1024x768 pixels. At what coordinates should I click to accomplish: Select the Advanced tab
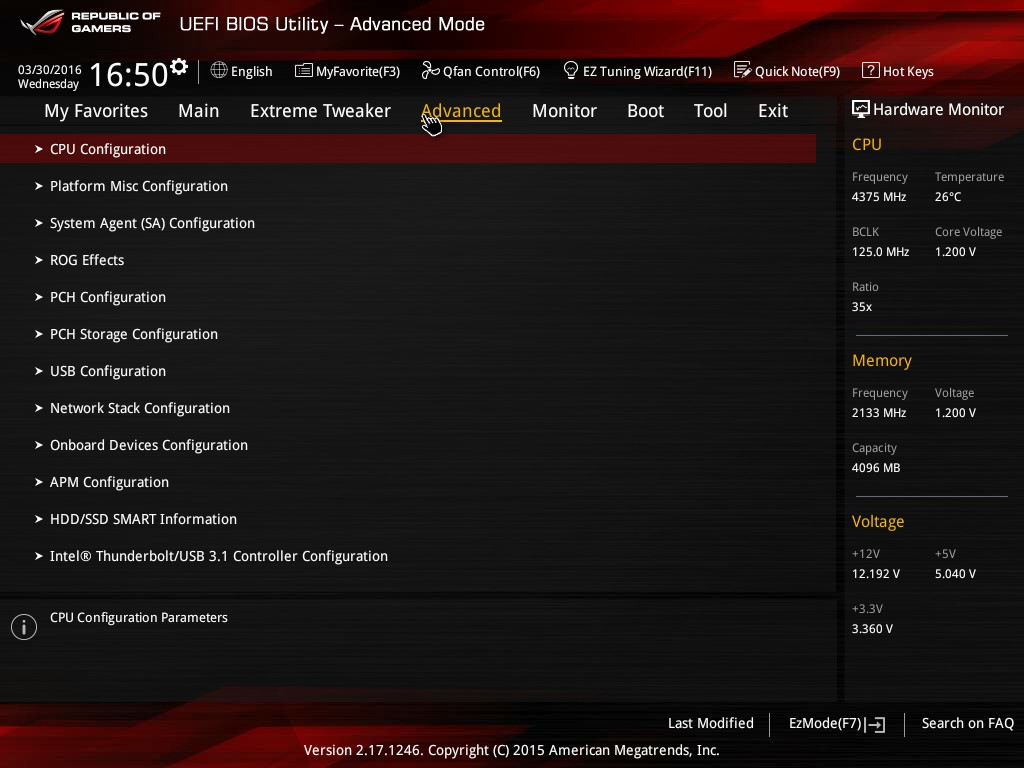[461, 111]
